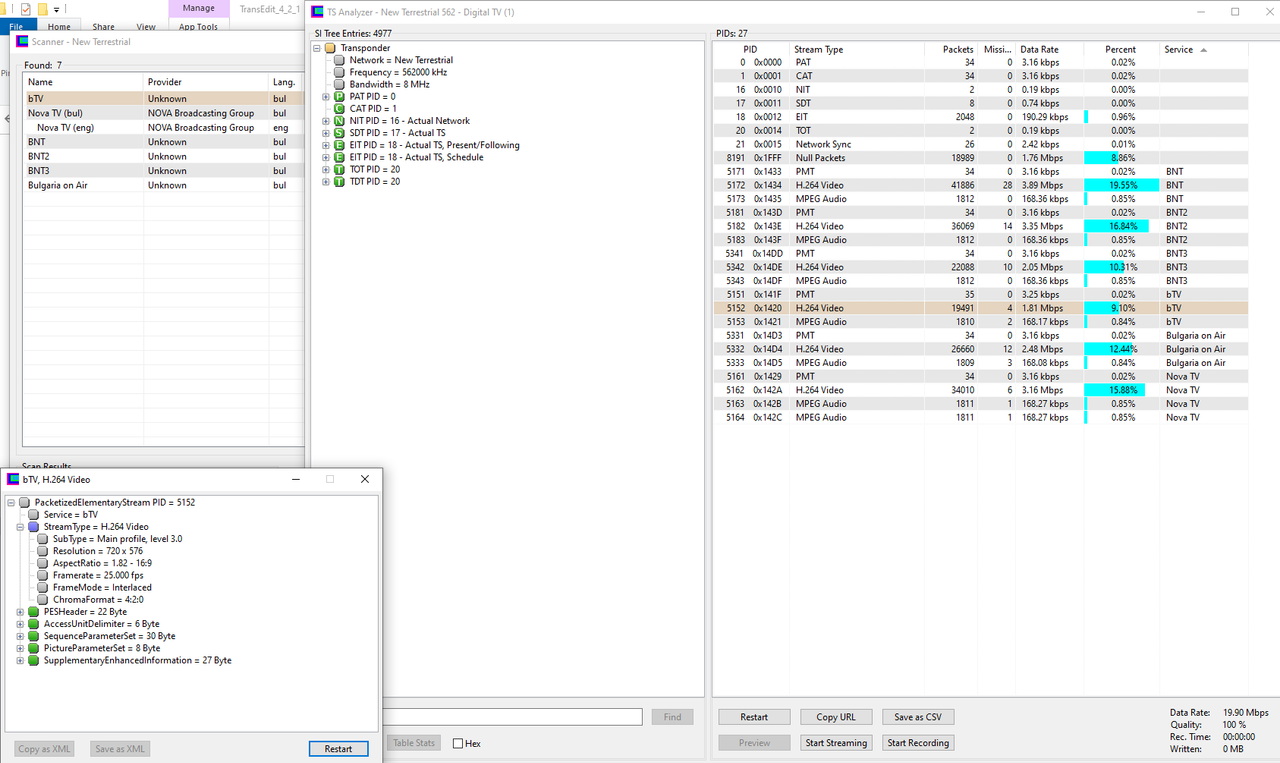Expand the TOT PID = 20 node
Viewport: 1280px width, 763px height.
pos(326,170)
